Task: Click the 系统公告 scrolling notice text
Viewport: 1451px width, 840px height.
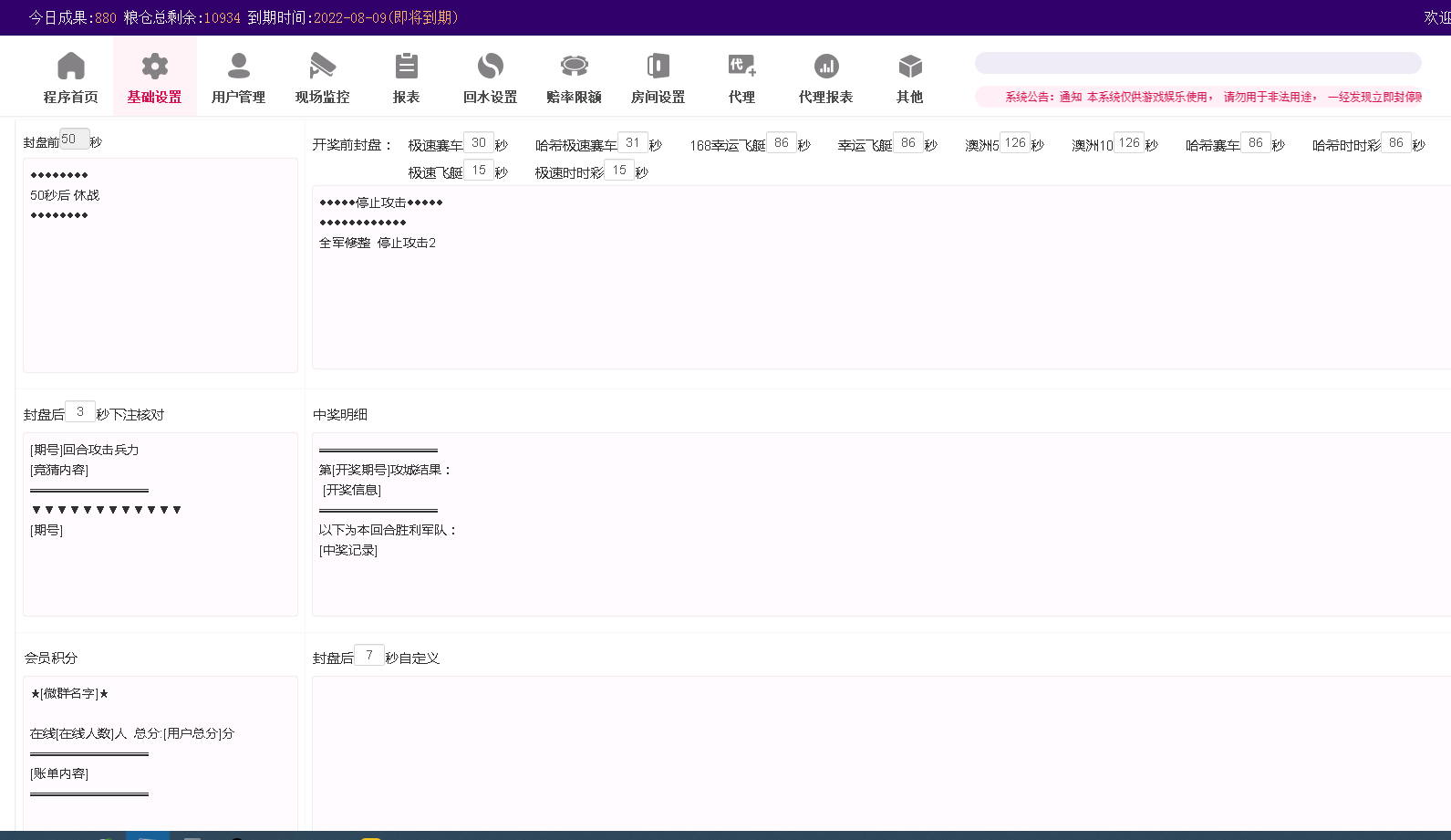Action: coord(1211,97)
